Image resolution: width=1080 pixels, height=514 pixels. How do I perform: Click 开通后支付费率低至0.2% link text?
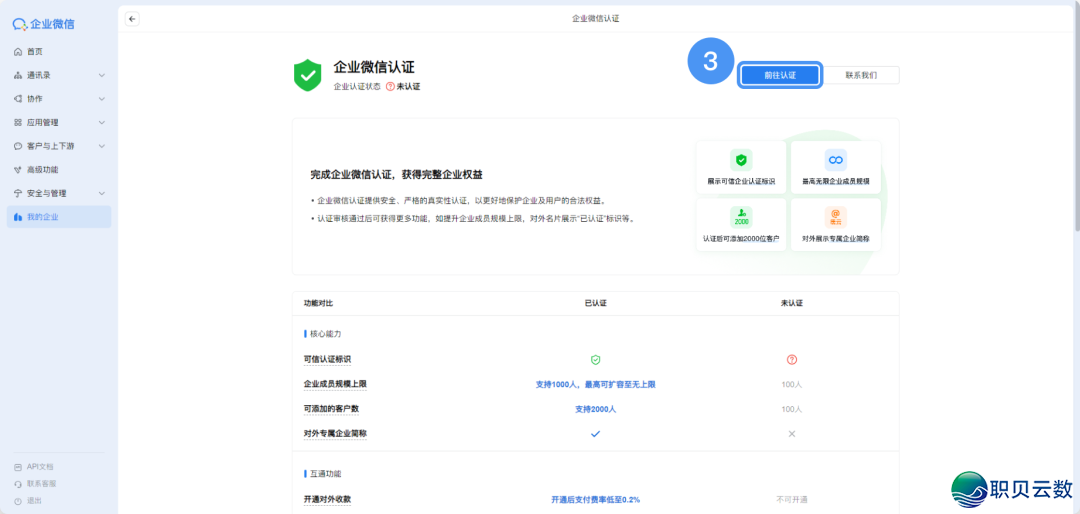point(596,499)
